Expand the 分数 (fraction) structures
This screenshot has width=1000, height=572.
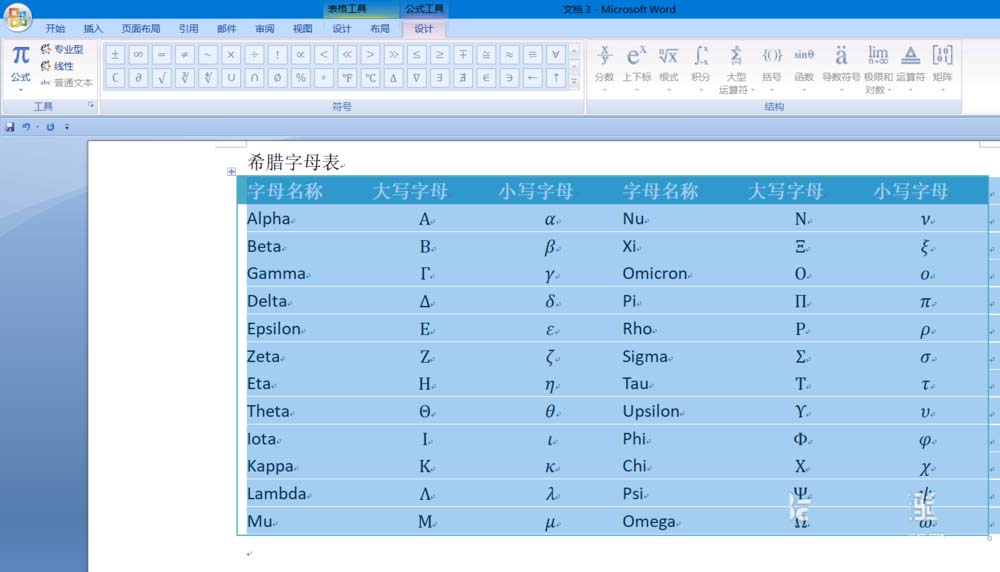click(604, 68)
